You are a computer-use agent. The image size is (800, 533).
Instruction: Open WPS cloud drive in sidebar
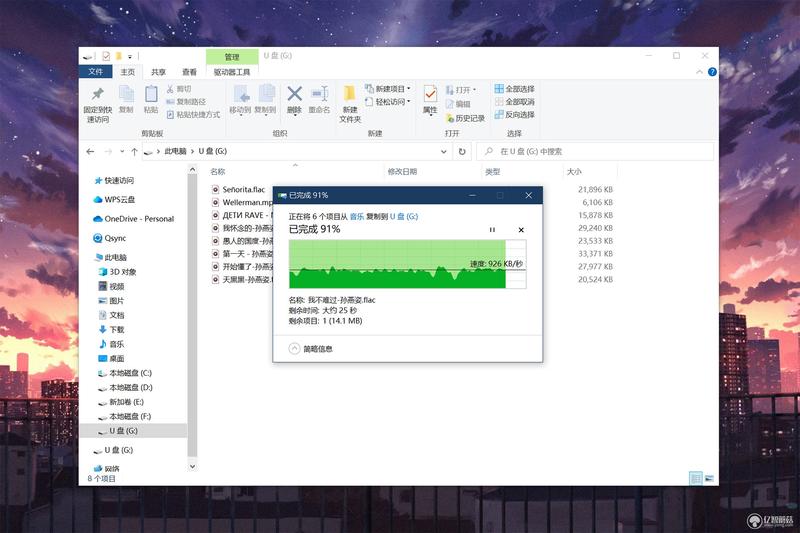click(x=114, y=199)
